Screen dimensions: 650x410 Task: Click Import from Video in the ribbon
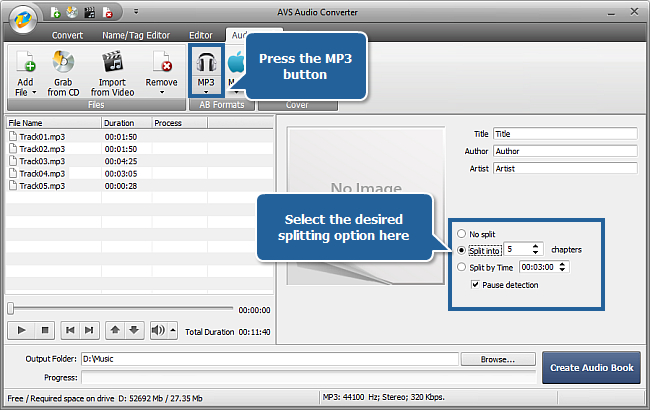tap(112, 73)
